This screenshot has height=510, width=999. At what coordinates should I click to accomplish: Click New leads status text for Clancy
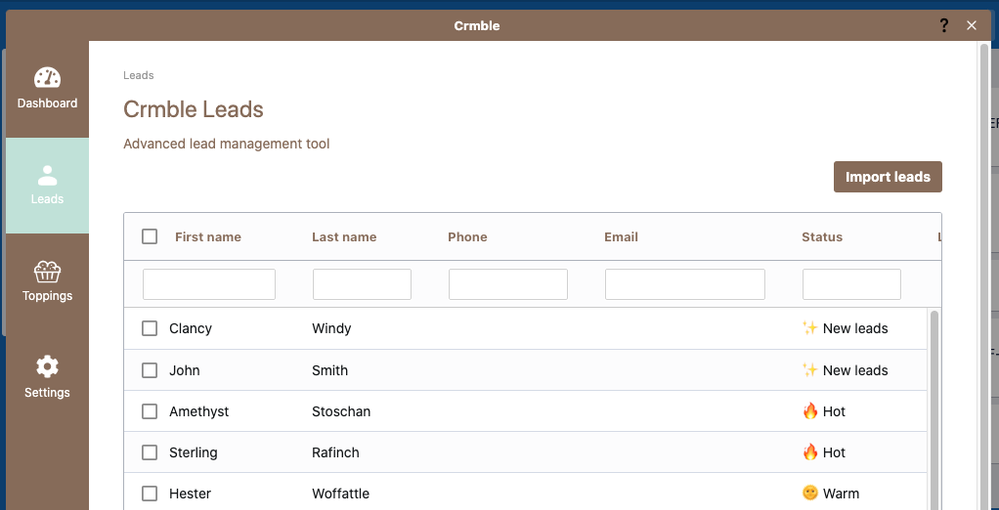point(855,328)
